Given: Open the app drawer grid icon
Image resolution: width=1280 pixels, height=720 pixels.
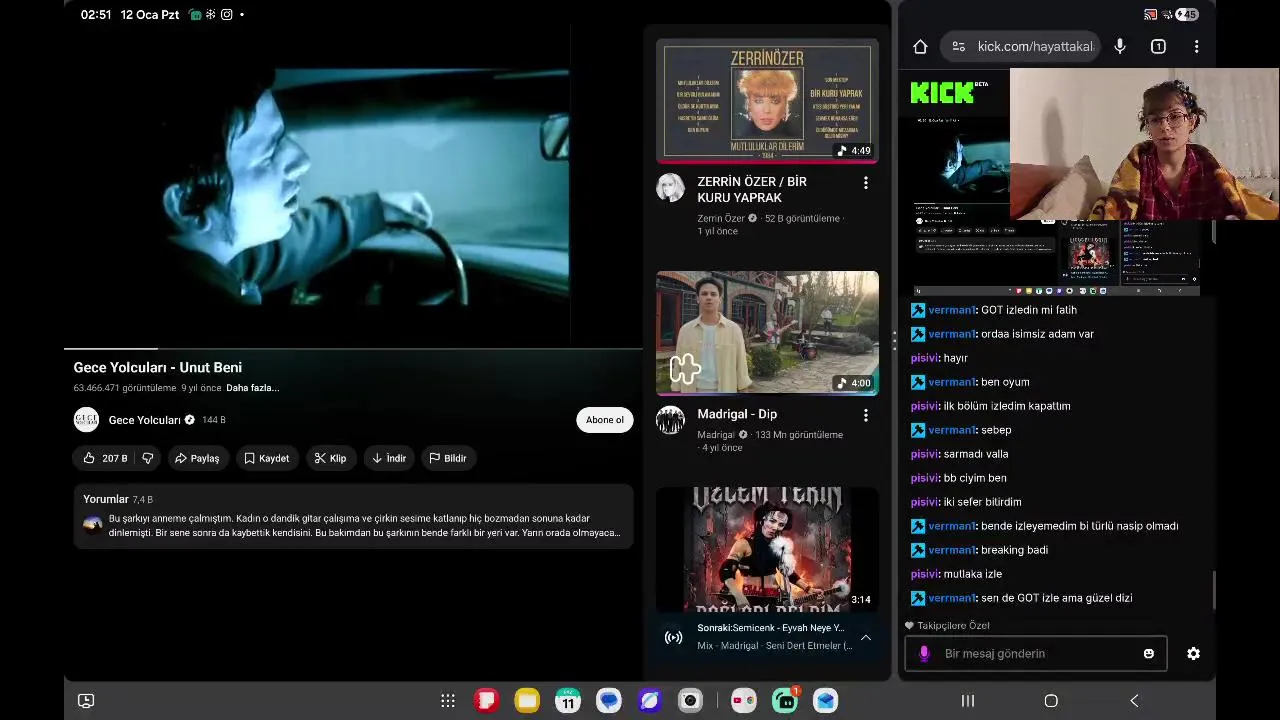Looking at the screenshot, I should (448, 701).
